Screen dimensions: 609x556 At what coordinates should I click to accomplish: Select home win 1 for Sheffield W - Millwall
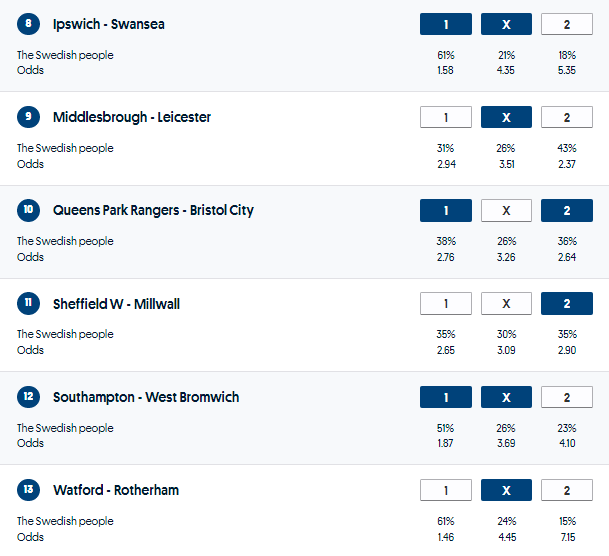coord(446,304)
